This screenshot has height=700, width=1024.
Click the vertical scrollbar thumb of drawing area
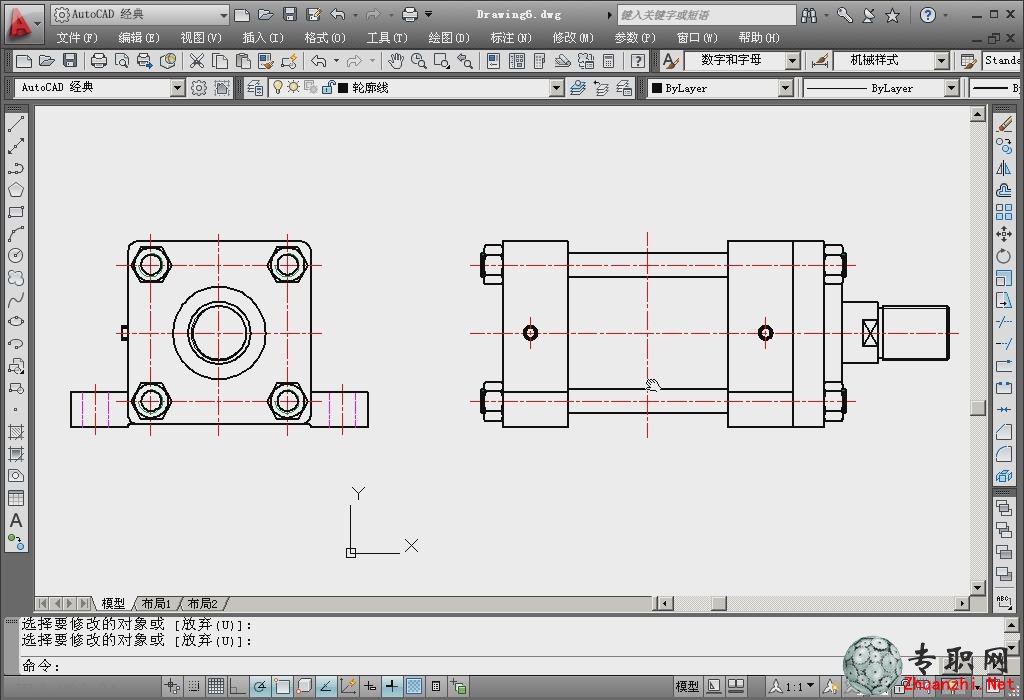point(978,406)
